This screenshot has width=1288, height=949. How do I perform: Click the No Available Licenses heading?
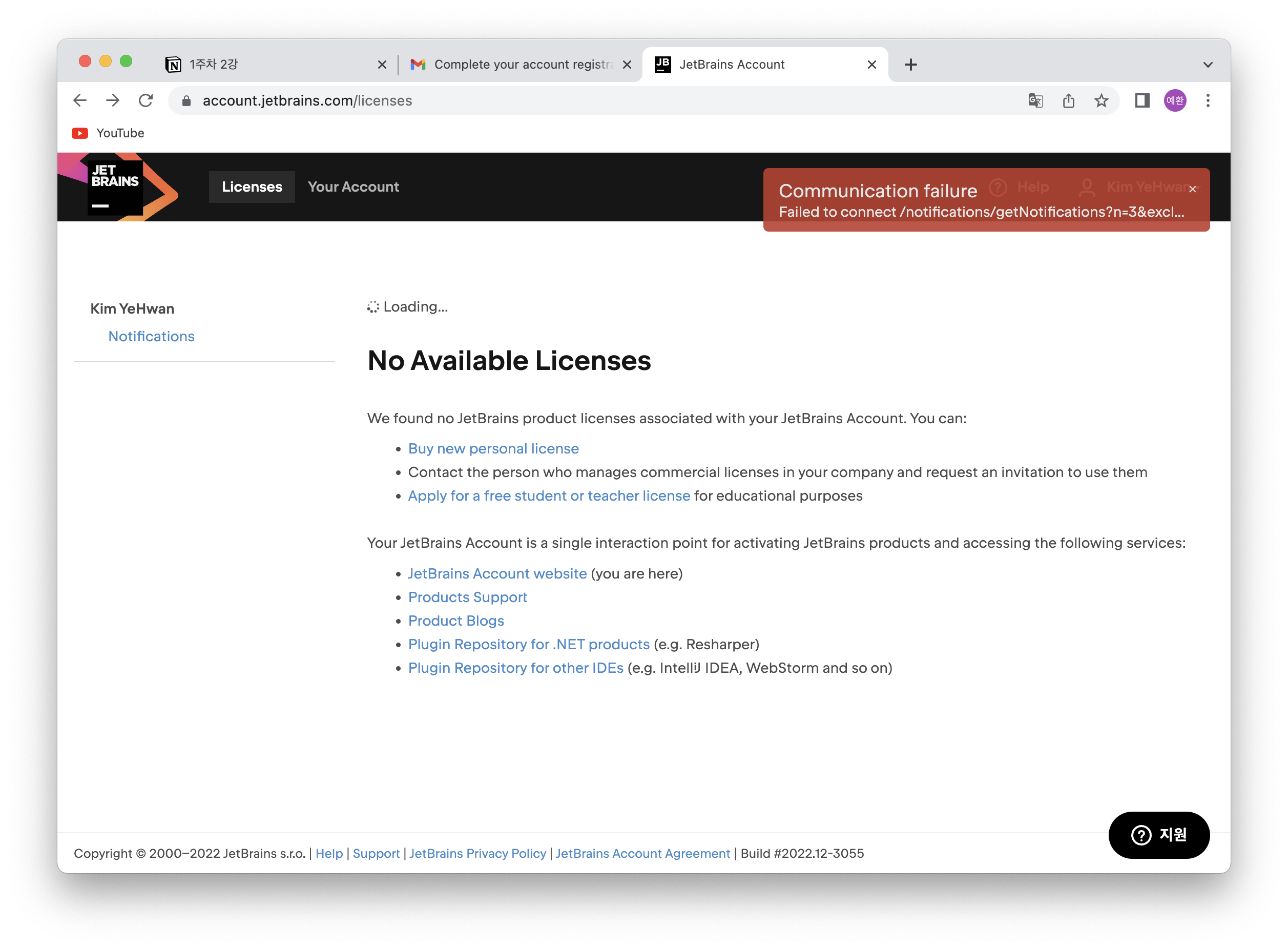[509, 361]
